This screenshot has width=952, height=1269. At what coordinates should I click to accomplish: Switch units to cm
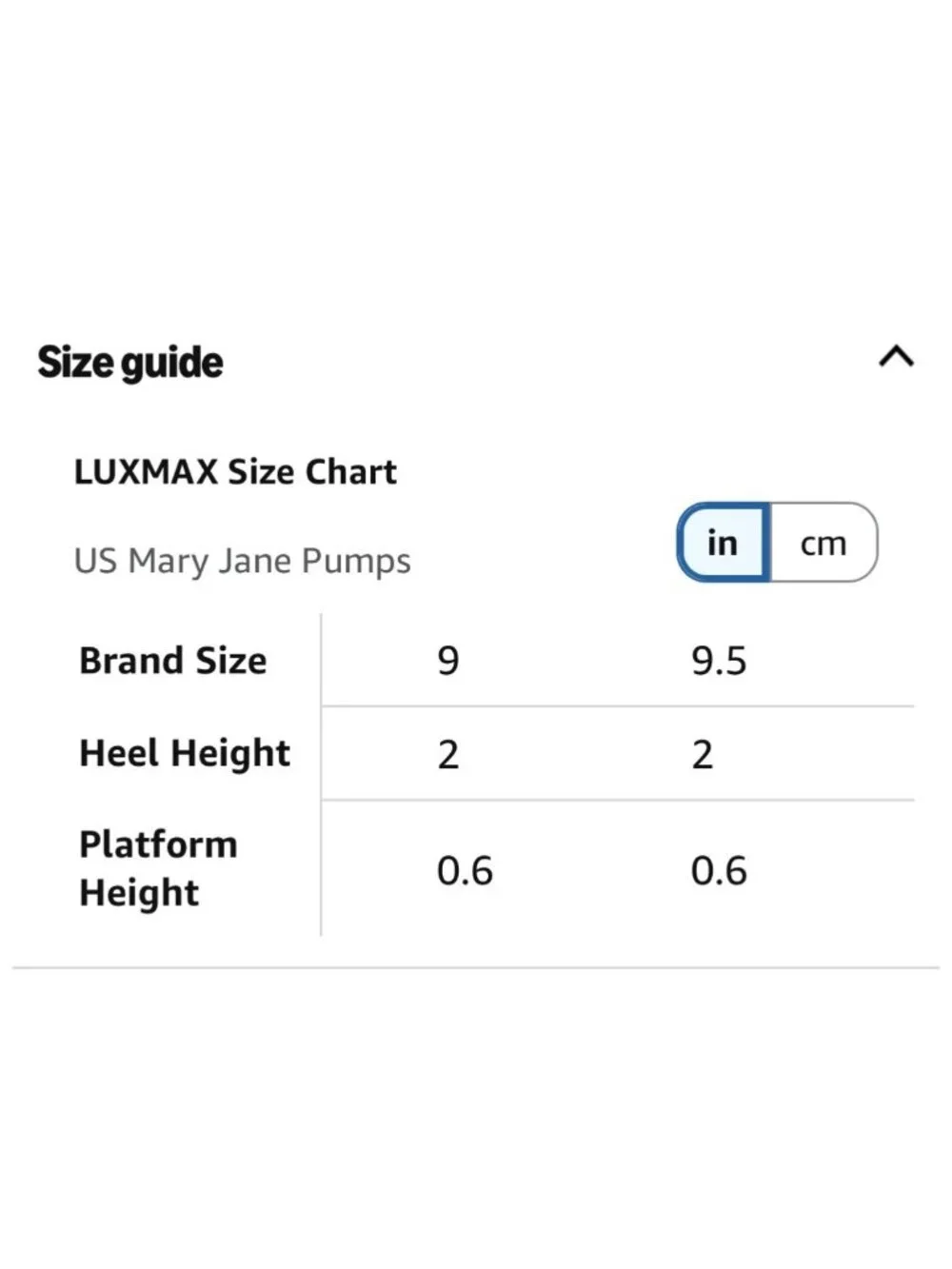[823, 543]
